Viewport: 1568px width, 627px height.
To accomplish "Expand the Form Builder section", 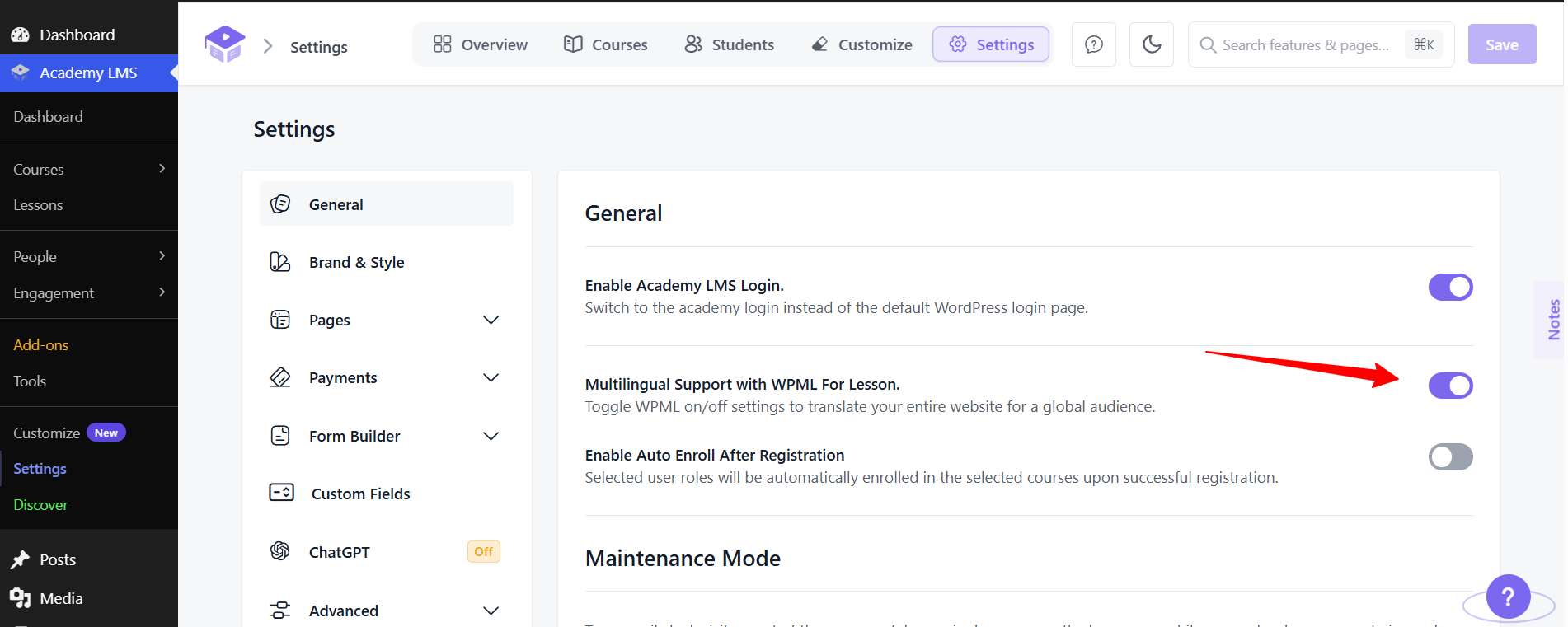I will coord(491,436).
